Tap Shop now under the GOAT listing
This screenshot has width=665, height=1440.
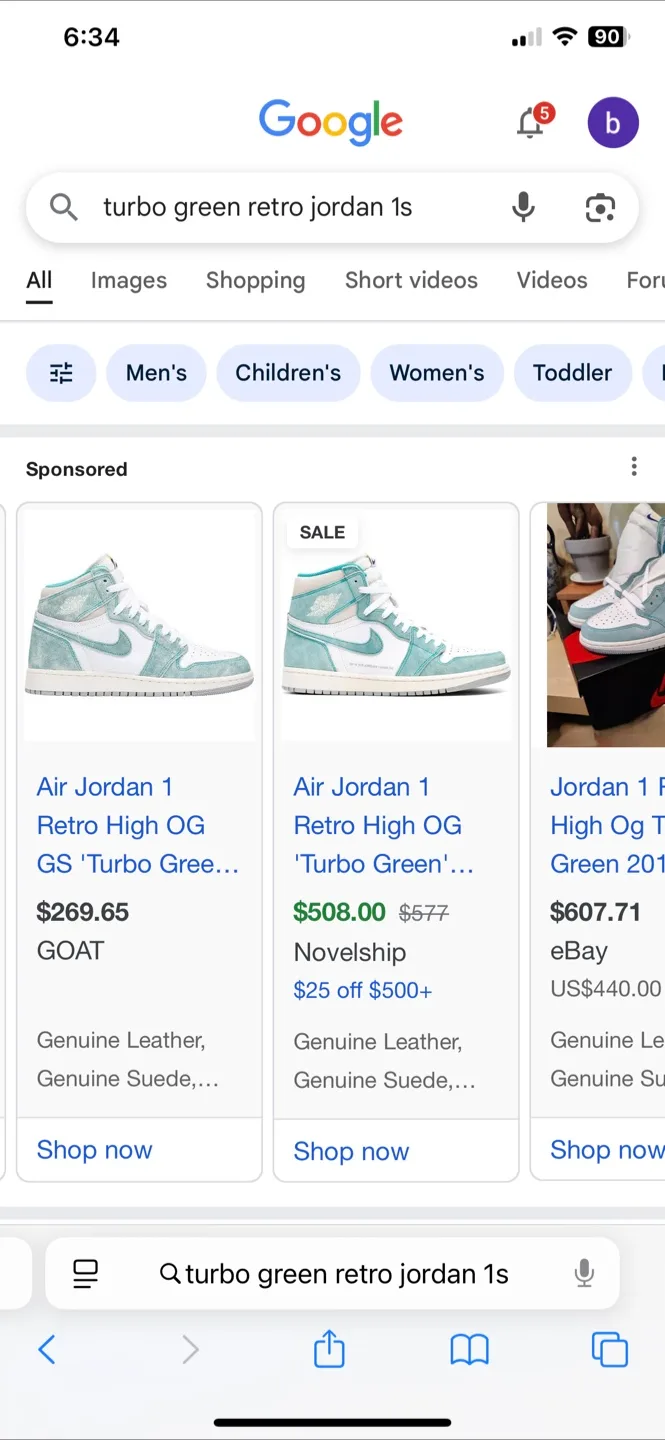tap(94, 1150)
